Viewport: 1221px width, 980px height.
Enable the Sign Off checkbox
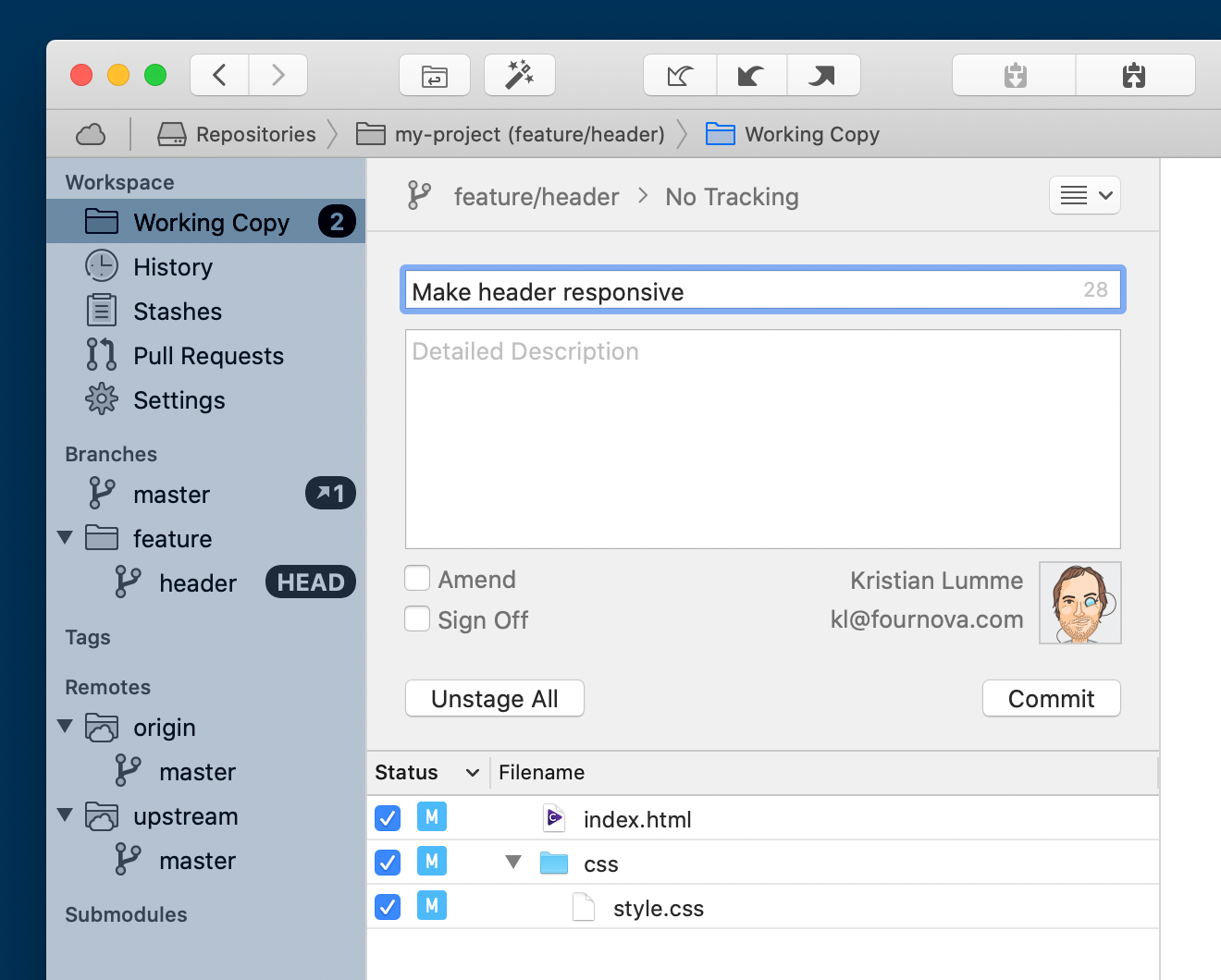[417, 619]
